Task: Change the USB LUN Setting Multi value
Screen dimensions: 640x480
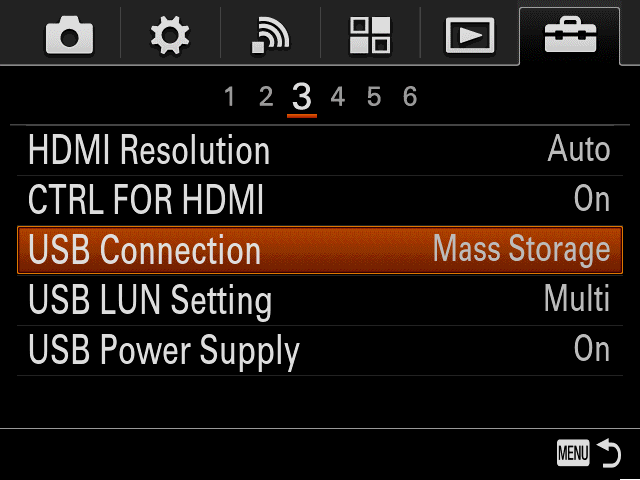Action: point(577,299)
